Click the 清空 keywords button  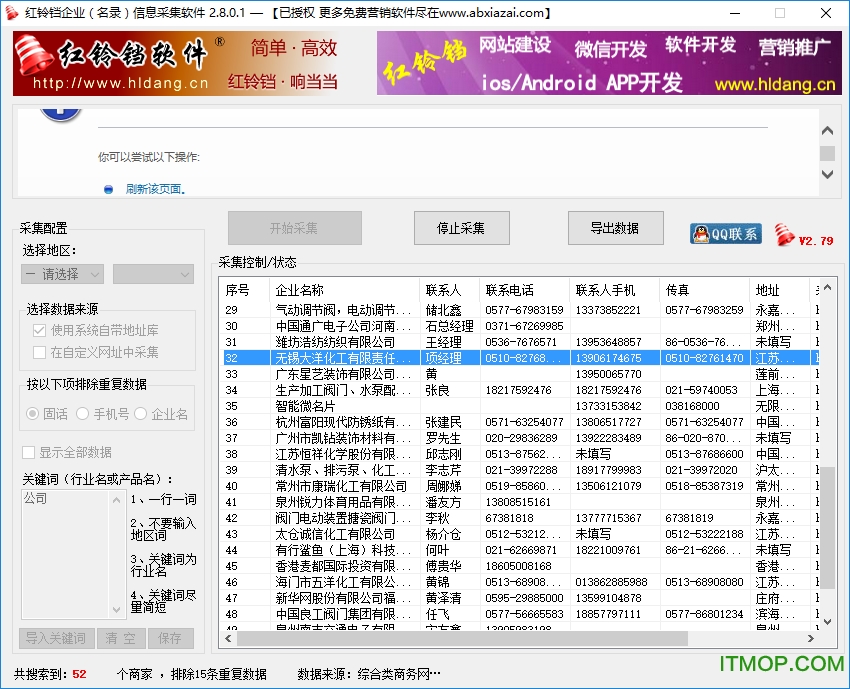(x=121, y=638)
